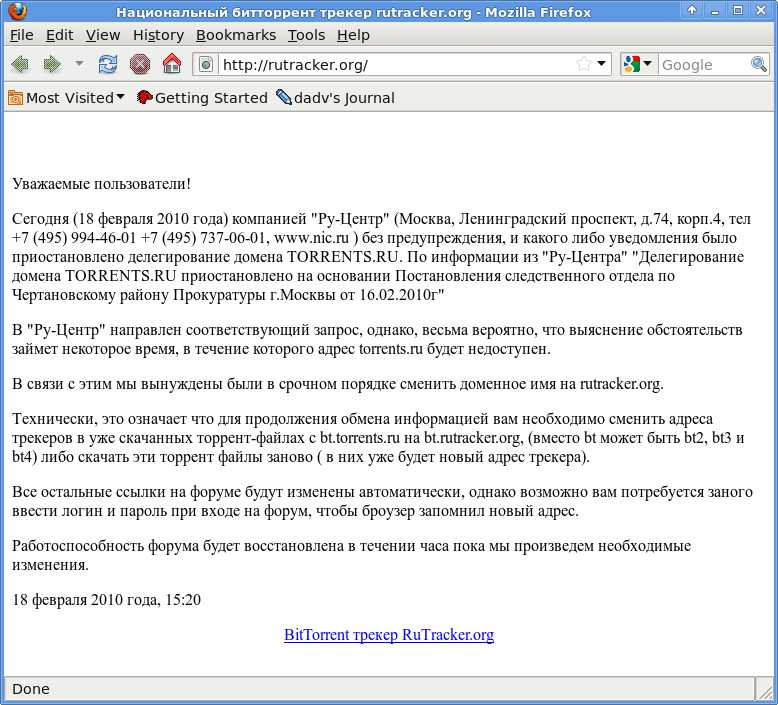
Task: Open the Edit menu
Action: (60, 35)
